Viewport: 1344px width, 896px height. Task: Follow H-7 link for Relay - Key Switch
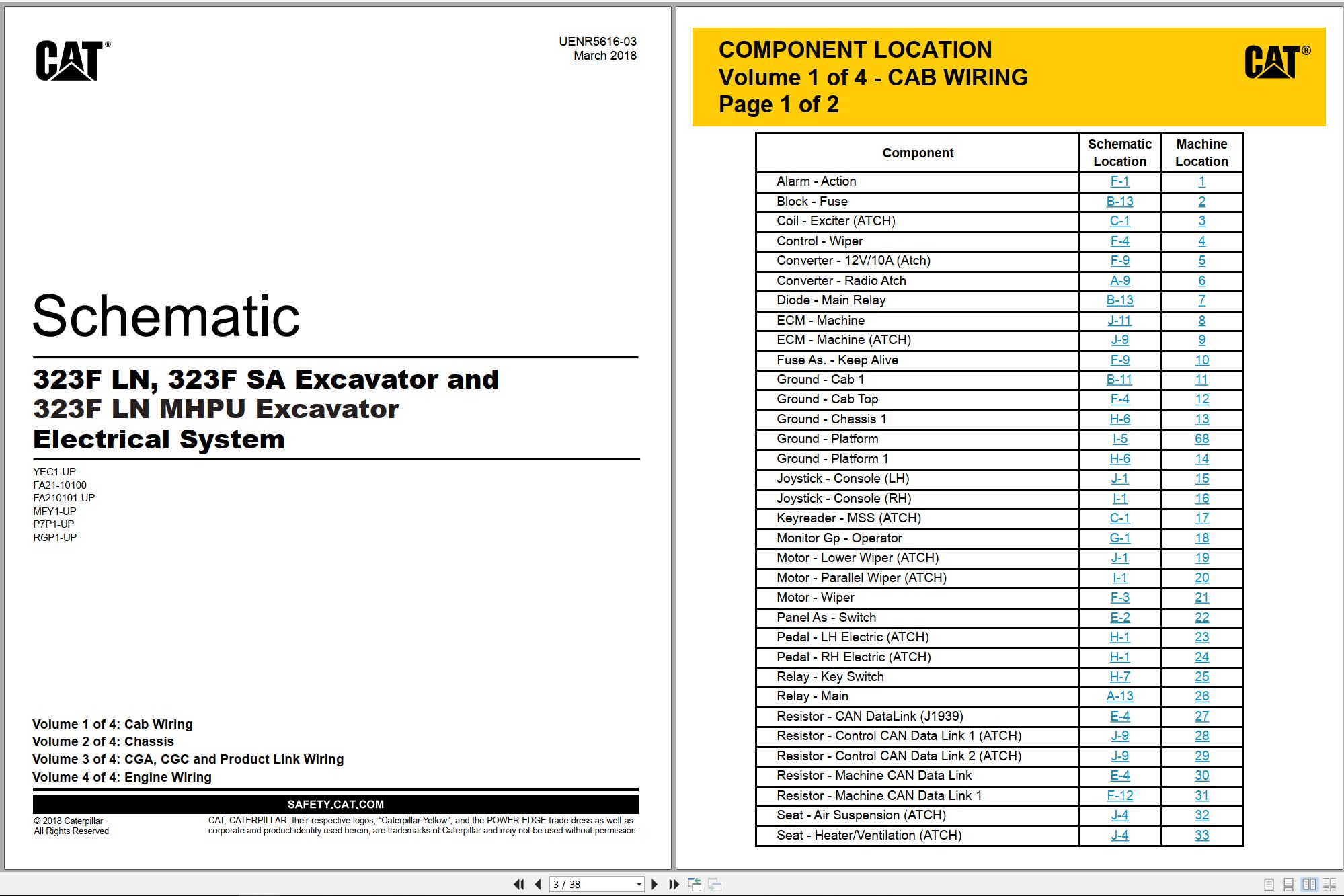pos(1119,677)
